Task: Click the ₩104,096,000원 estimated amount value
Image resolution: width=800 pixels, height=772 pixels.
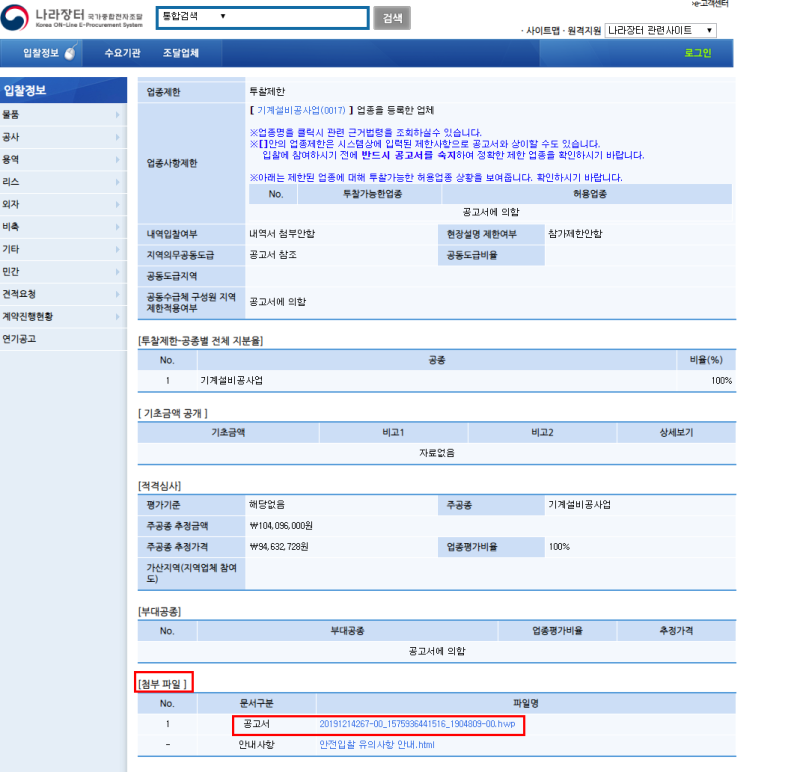Action: [281, 526]
